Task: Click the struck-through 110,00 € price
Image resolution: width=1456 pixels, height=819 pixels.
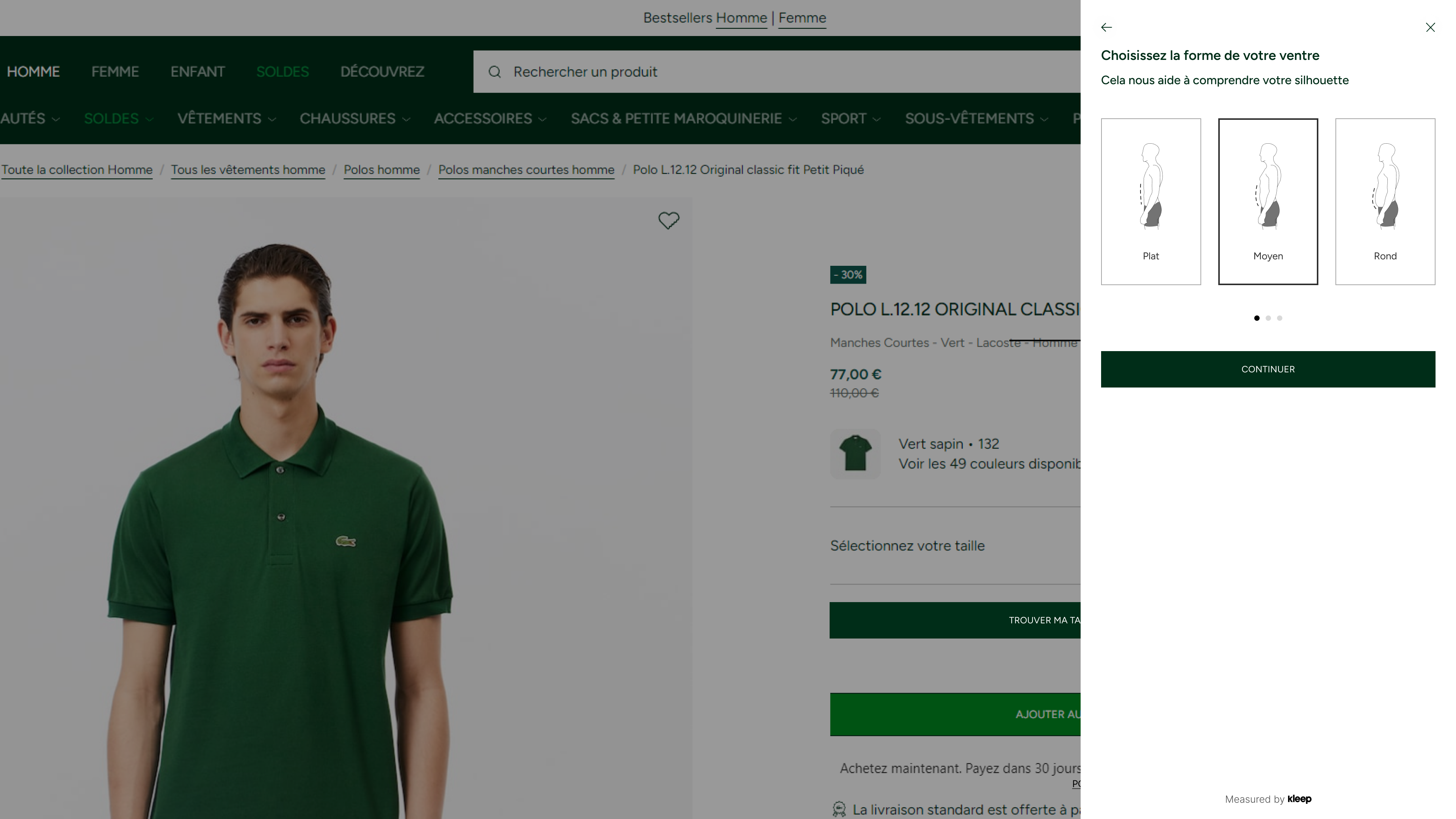Action: click(855, 394)
